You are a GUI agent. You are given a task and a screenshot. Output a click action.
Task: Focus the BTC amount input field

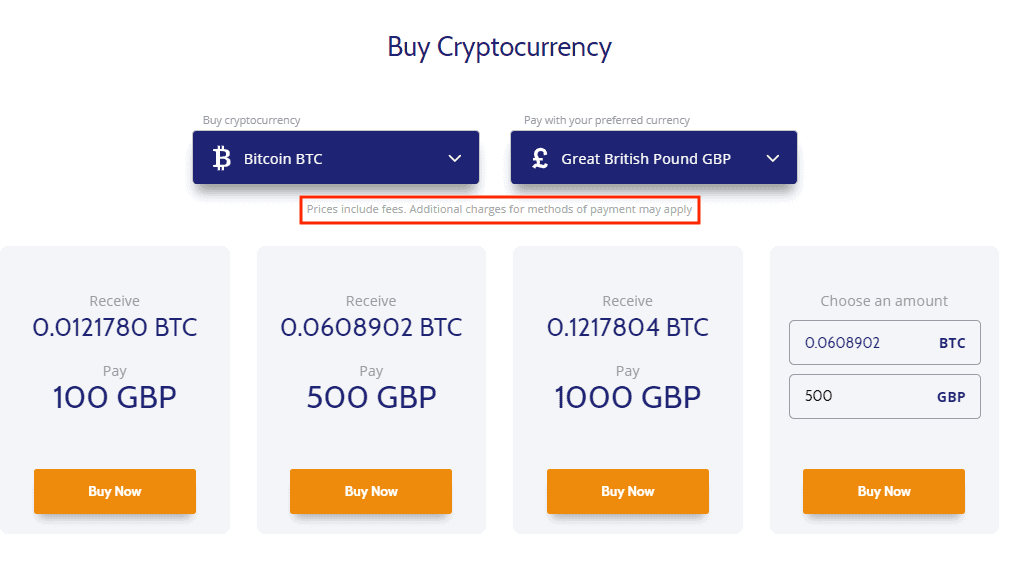click(x=885, y=342)
